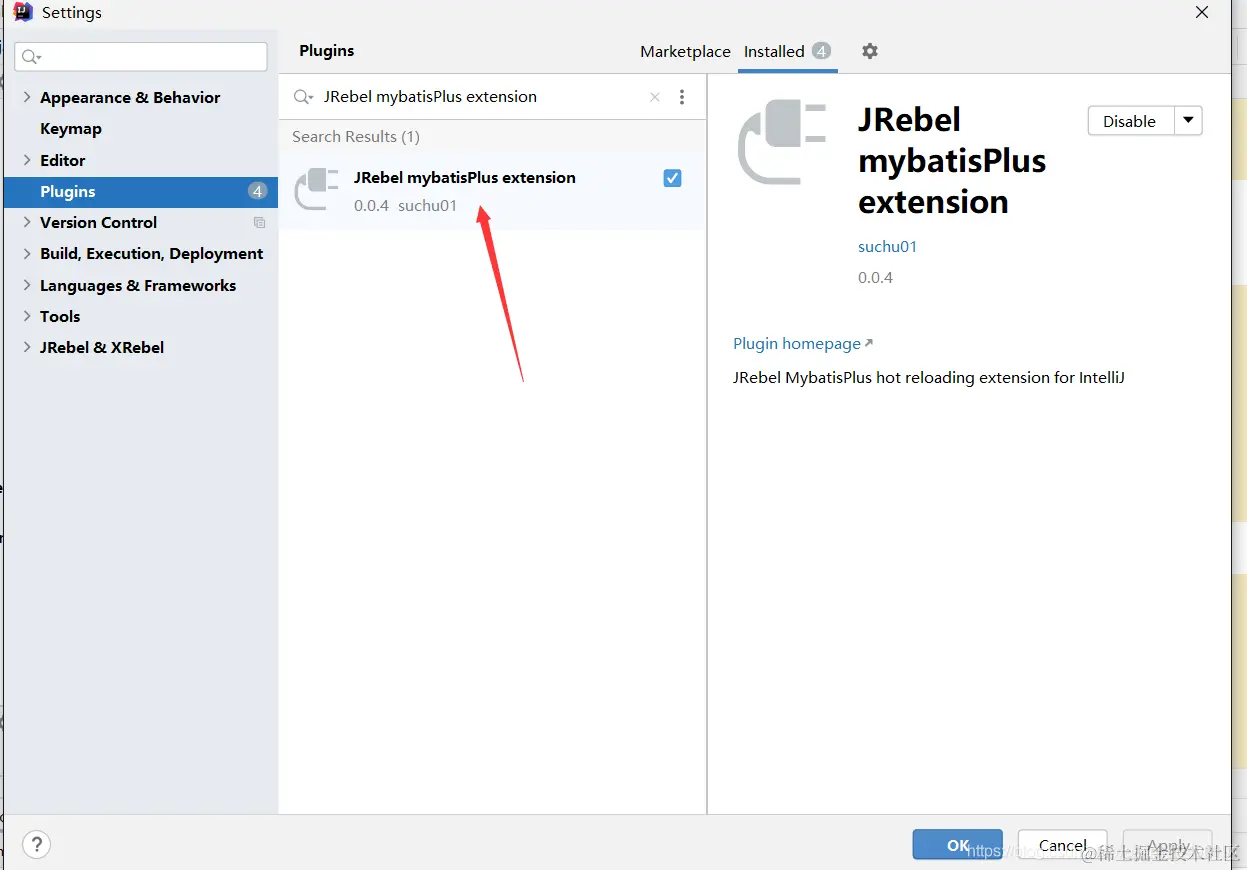Viewport: 1247px width, 870px height.
Task: Click the Version Control copy settings icon
Action: click(x=260, y=223)
